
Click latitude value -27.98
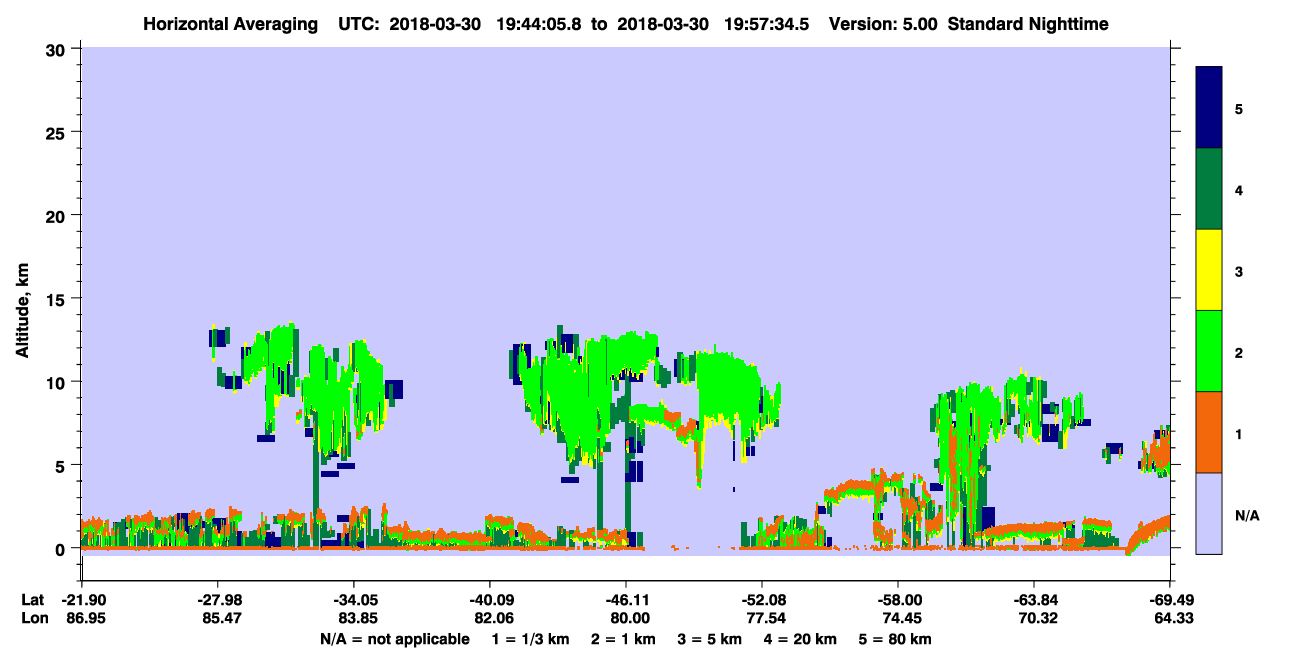click(x=217, y=600)
